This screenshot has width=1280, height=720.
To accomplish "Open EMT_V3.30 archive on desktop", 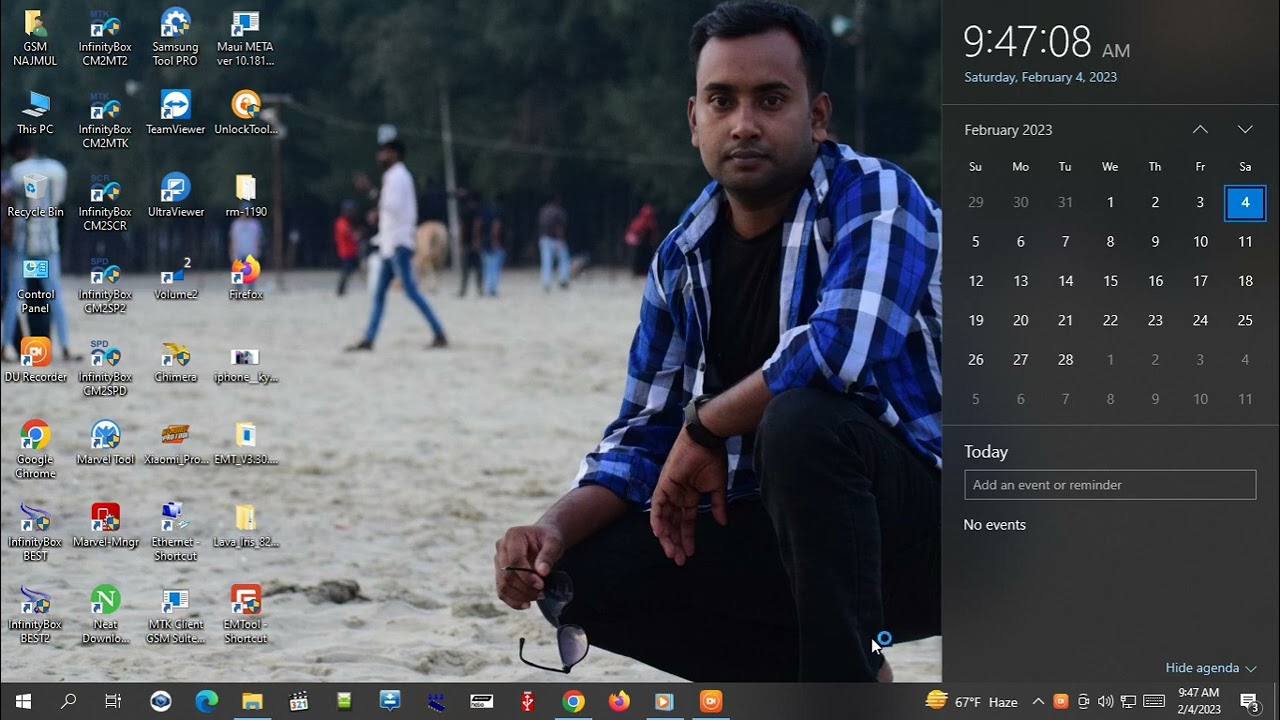I will (x=245, y=444).
